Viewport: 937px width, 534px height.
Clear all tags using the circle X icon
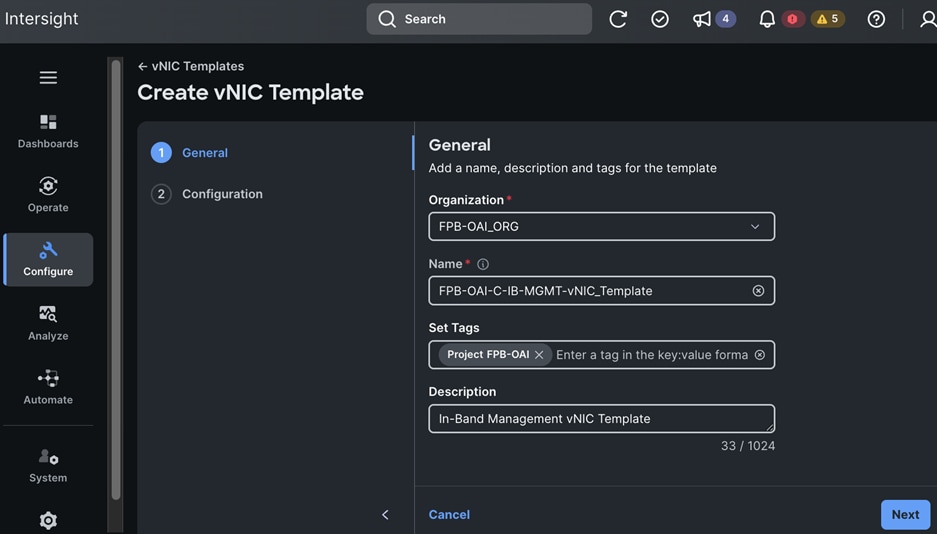coord(760,355)
